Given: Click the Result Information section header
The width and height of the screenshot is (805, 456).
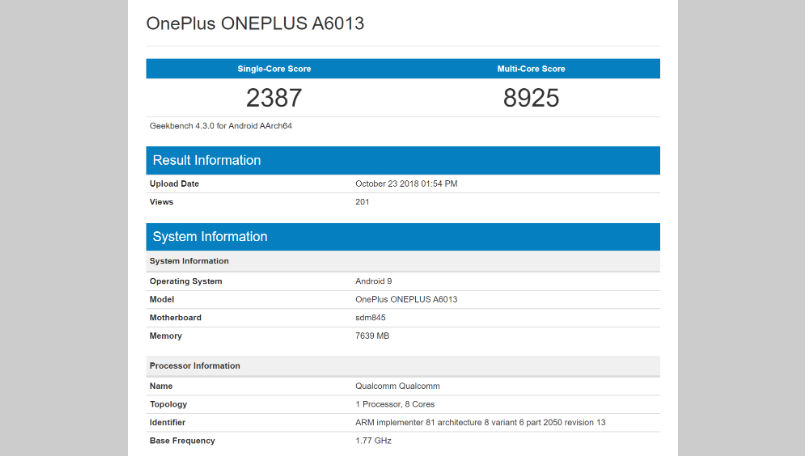Looking at the screenshot, I should pyautogui.click(x=403, y=160).
